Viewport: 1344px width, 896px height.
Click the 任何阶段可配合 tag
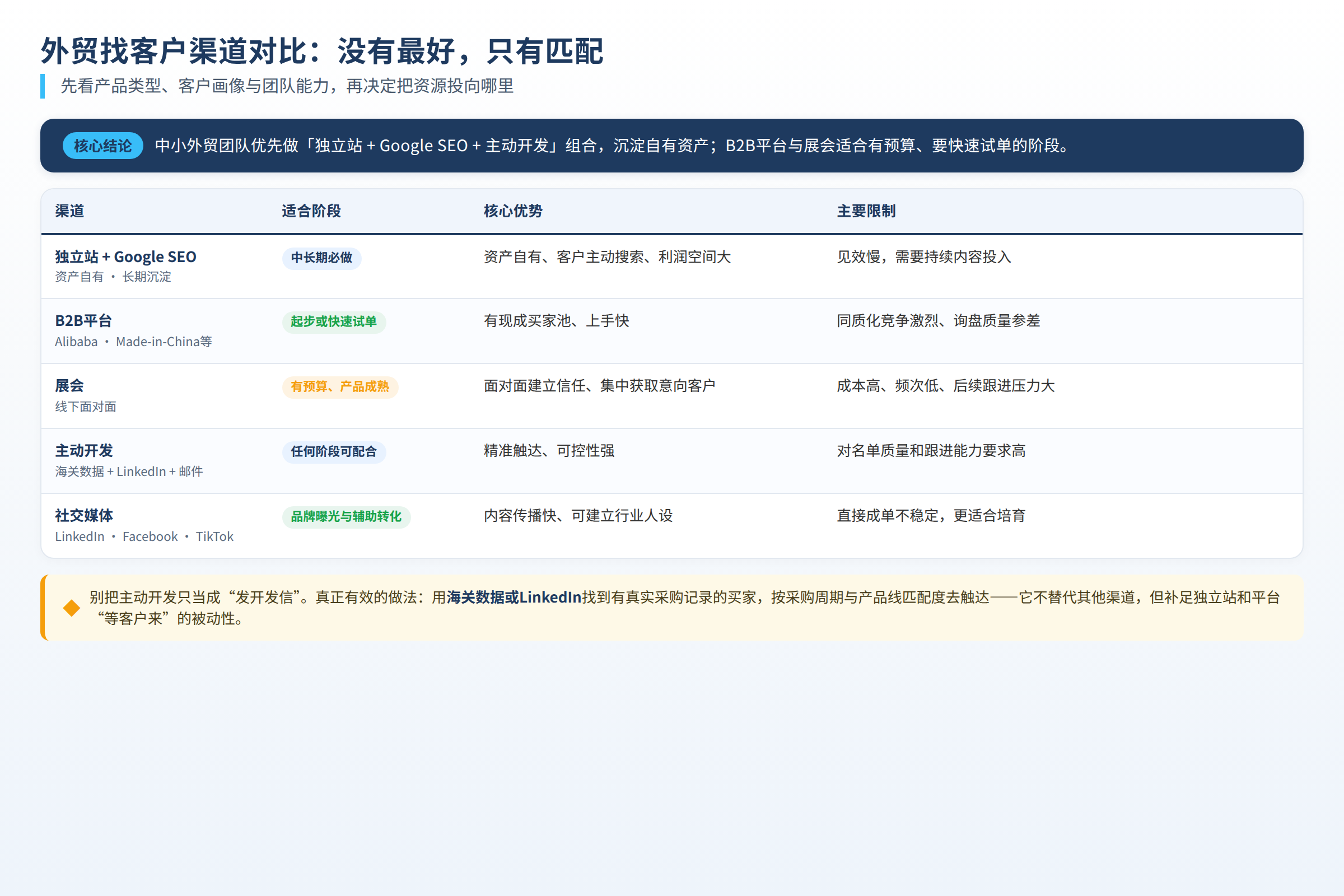[334, 452]
